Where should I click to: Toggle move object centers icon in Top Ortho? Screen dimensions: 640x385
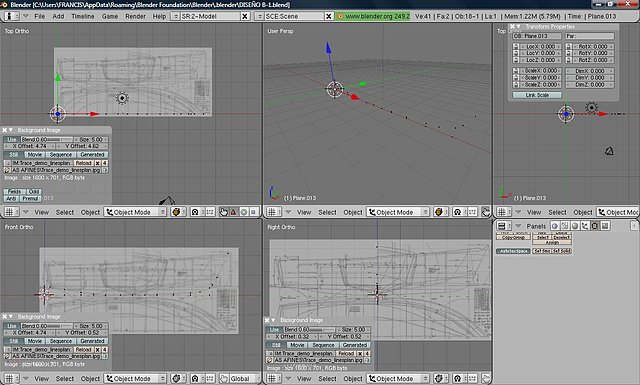(209, 212)
